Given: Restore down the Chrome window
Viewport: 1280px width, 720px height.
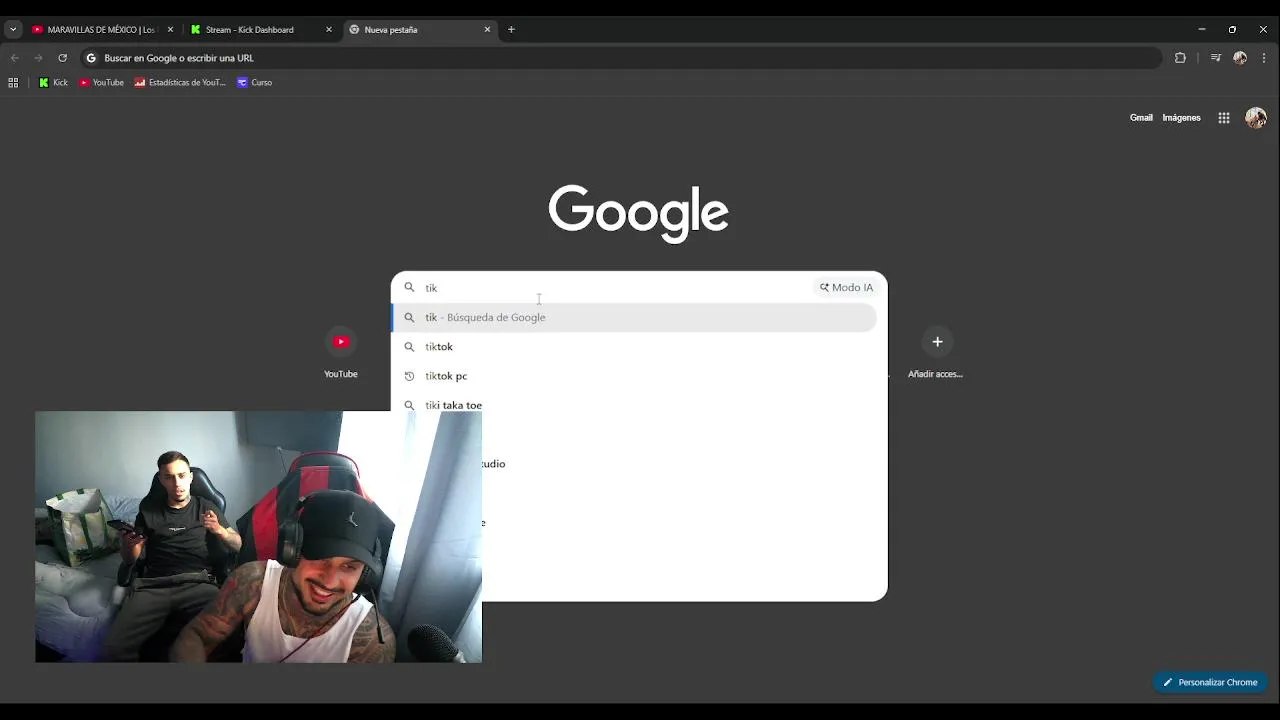Looking at the screenshot, I should (x=1232, y=30).
